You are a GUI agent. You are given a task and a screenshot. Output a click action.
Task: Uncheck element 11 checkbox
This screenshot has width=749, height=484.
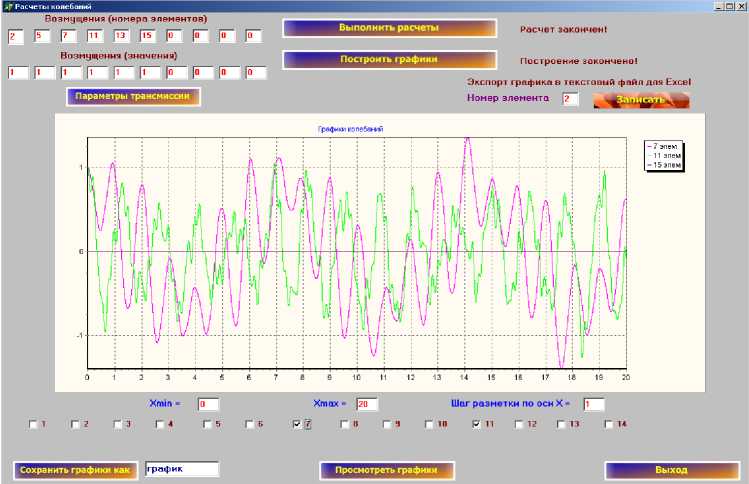477,425
